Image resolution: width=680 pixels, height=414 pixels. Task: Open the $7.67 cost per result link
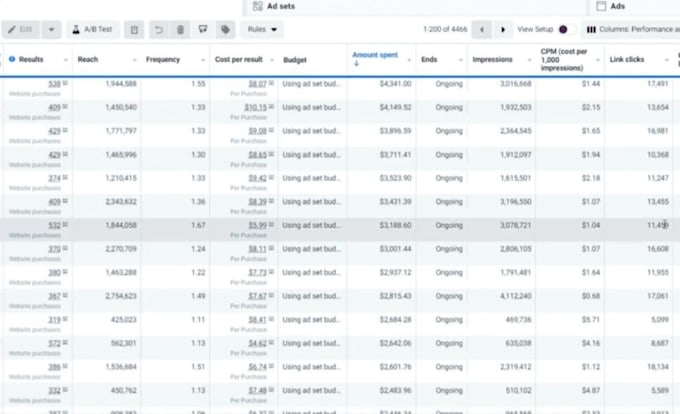click(258, 296)
